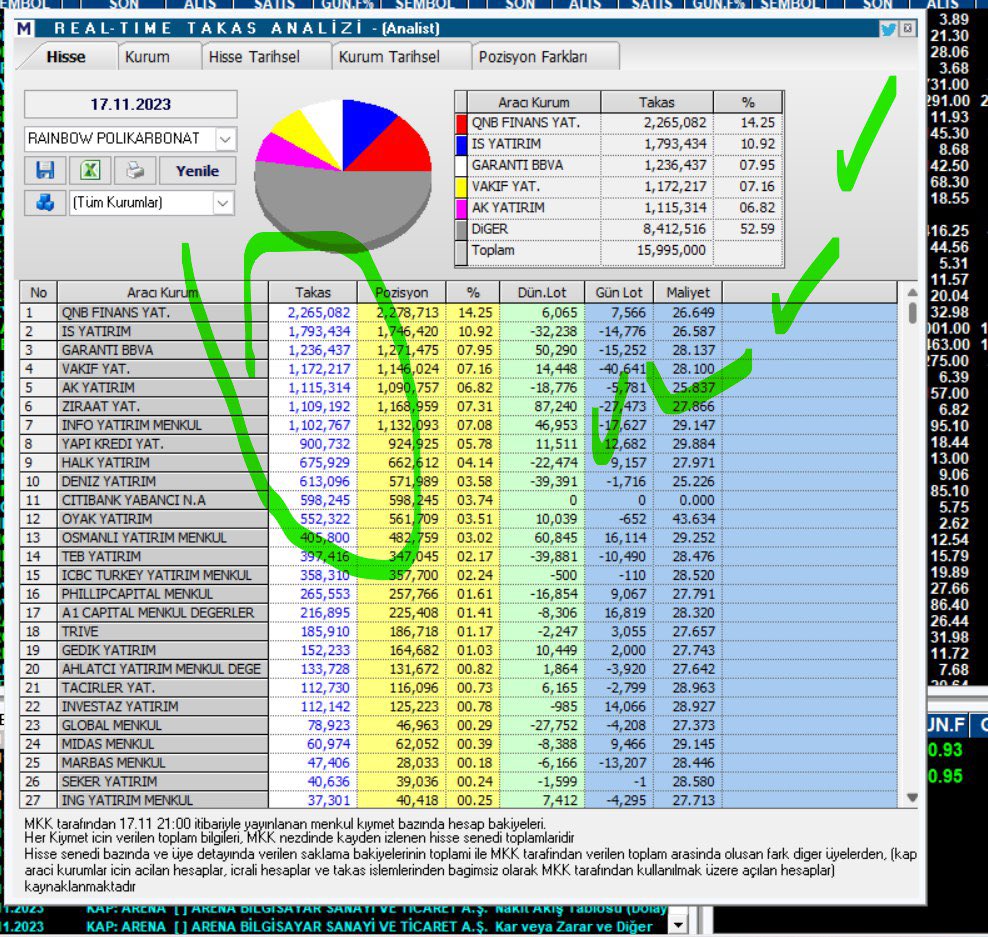Image resolution: width=988 pixels, height=937 pixels.
Task: Select the Kurum Tarihsel tab
Action: (389, 57)
